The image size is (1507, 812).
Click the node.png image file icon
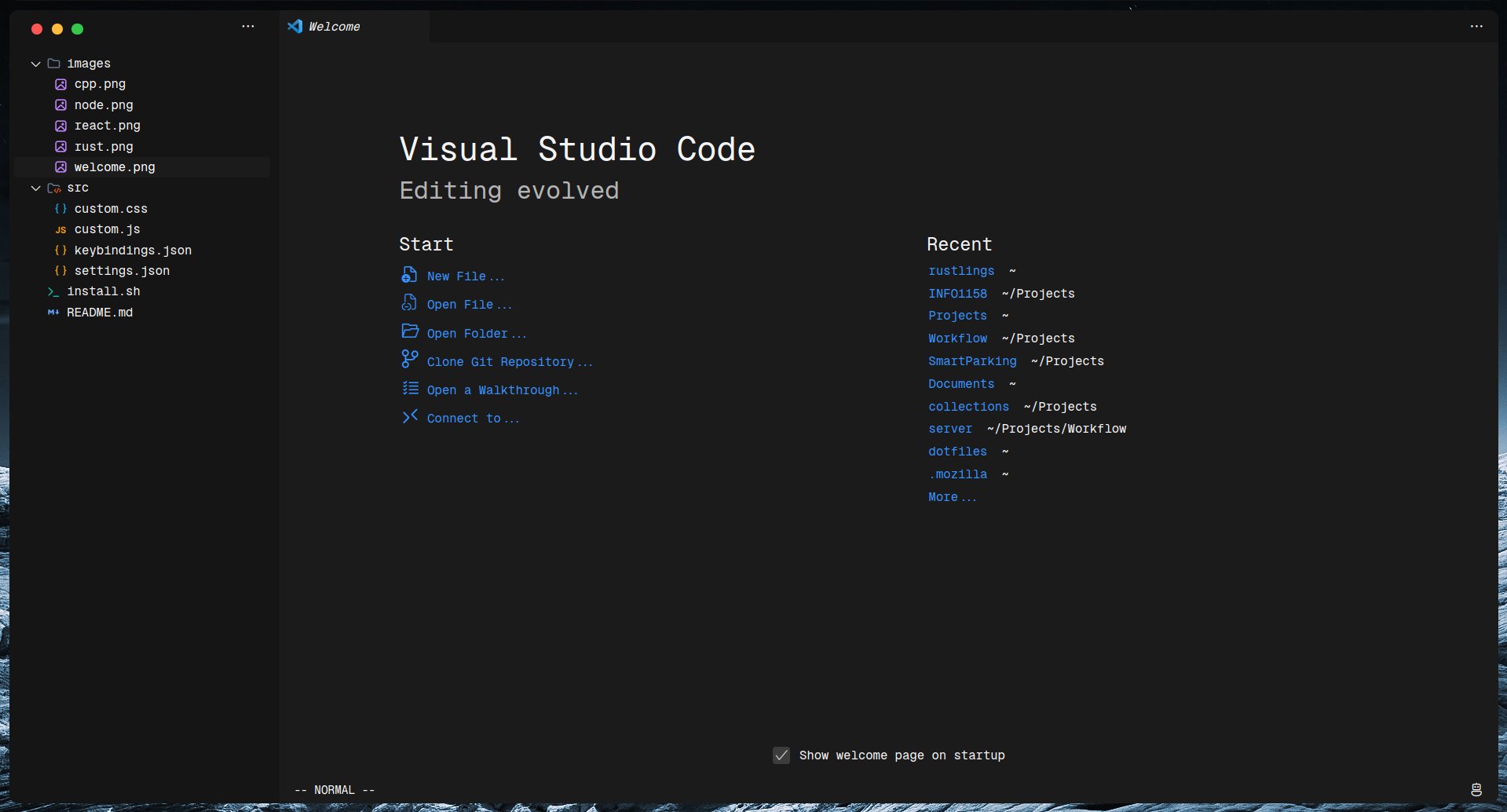tap(60, 105)
